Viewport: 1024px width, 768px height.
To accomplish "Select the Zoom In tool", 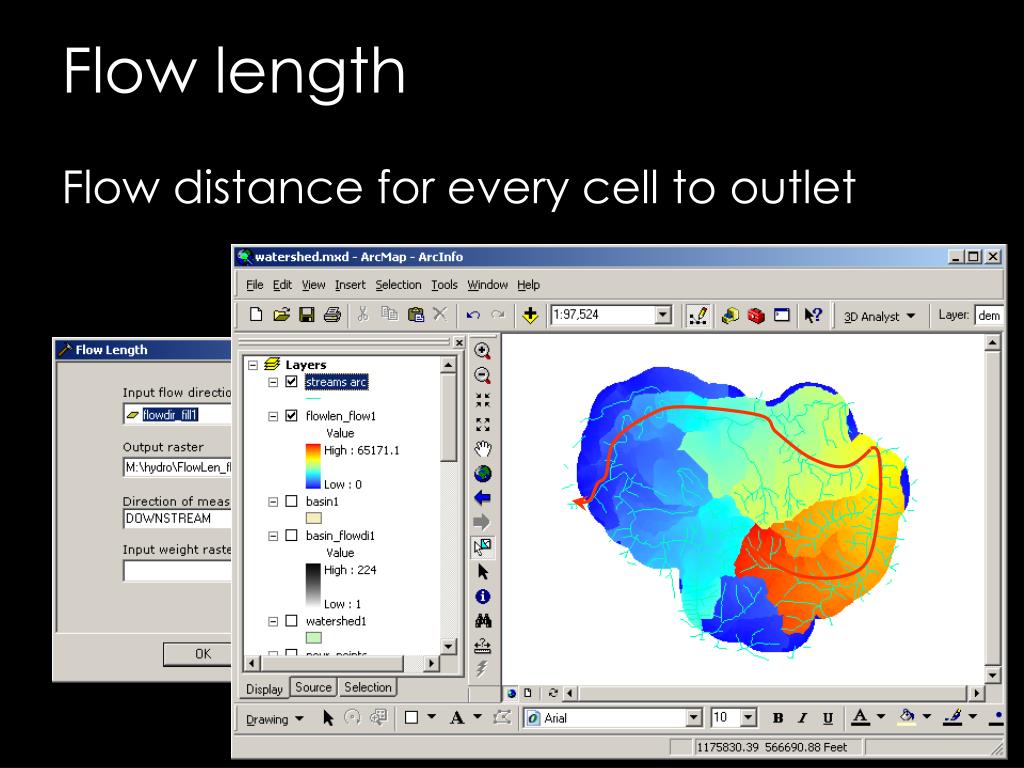I will tap(483, 351).
